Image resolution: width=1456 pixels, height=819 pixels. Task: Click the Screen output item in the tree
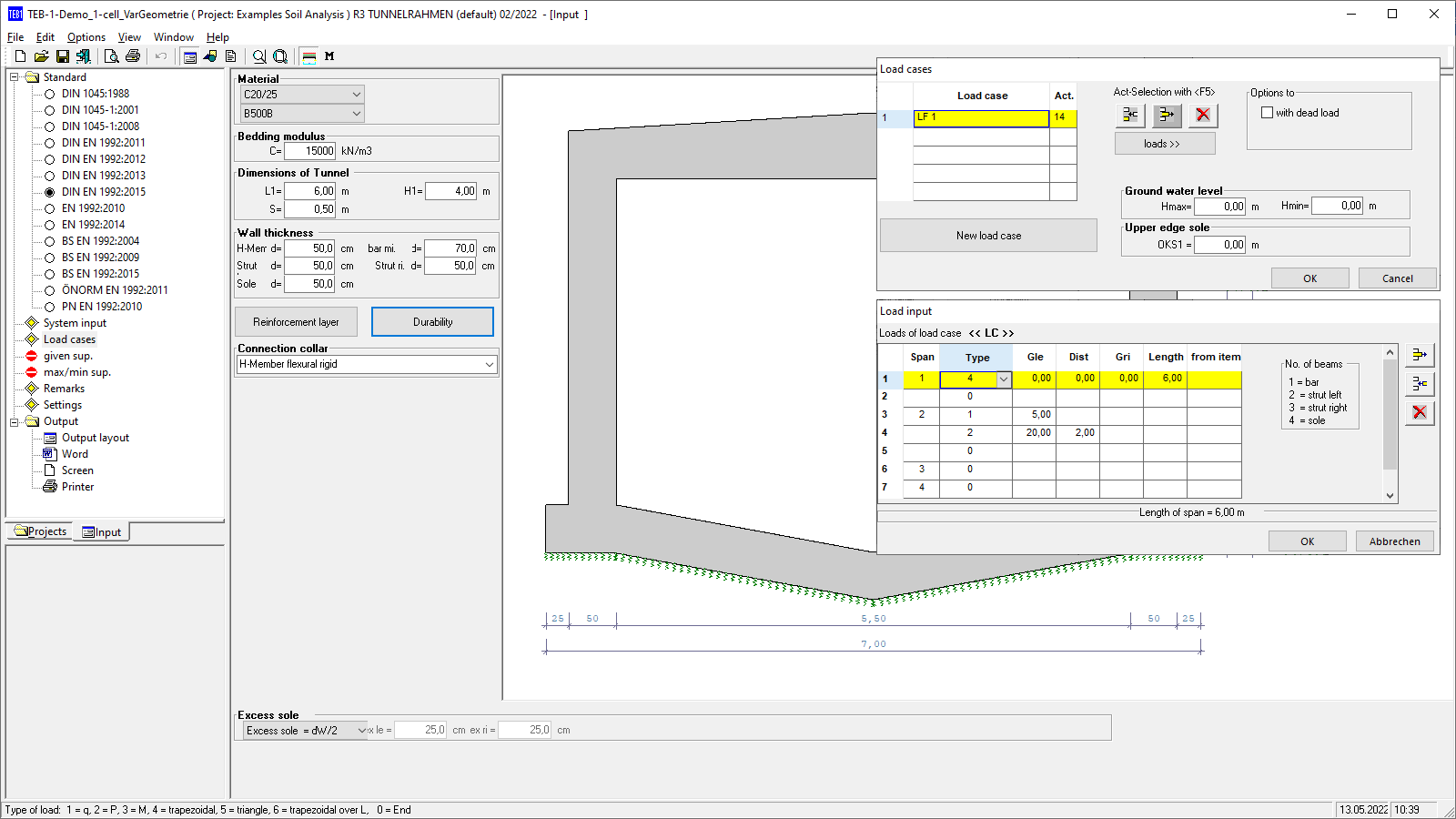coord(77,470)
